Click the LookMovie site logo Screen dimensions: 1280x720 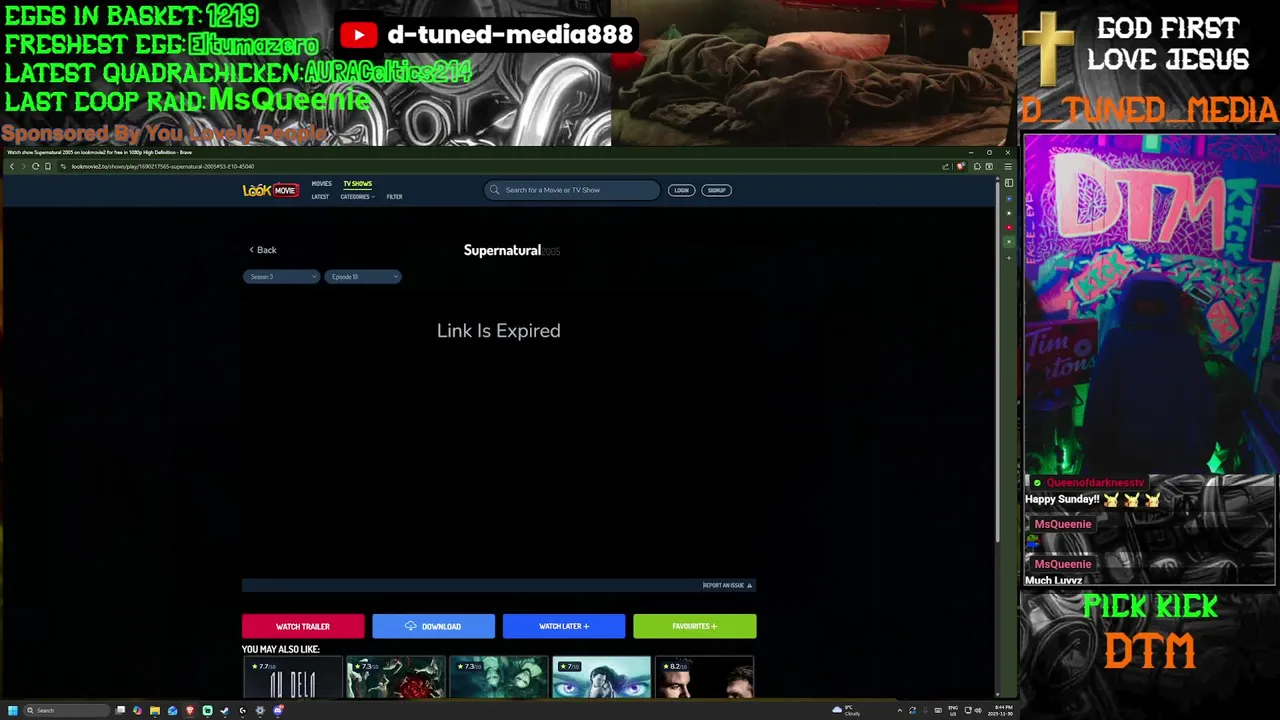pos(270,190)
